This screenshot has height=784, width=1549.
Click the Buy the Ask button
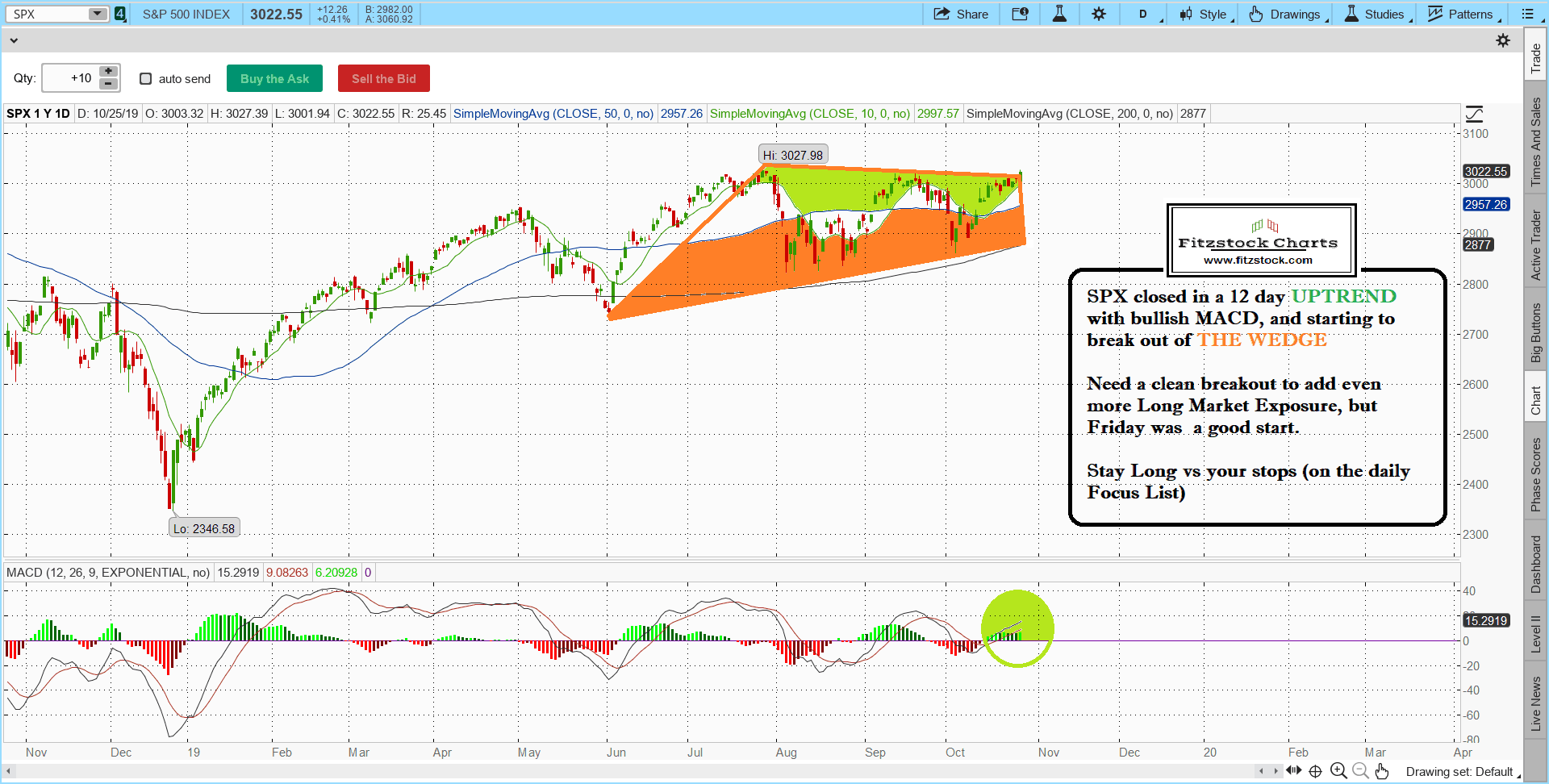[x=274, y=78]
